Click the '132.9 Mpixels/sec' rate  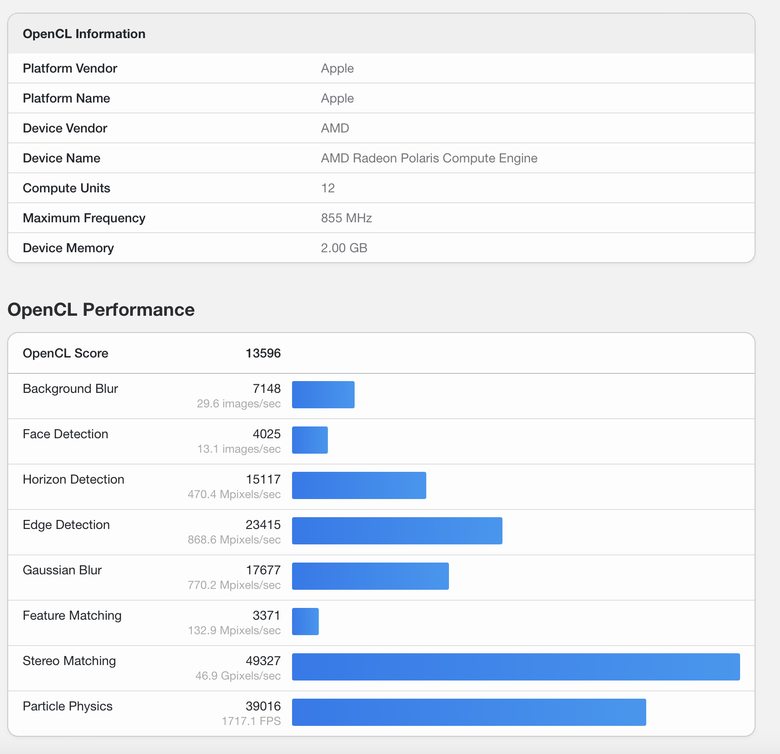click(x=234, y=630)
